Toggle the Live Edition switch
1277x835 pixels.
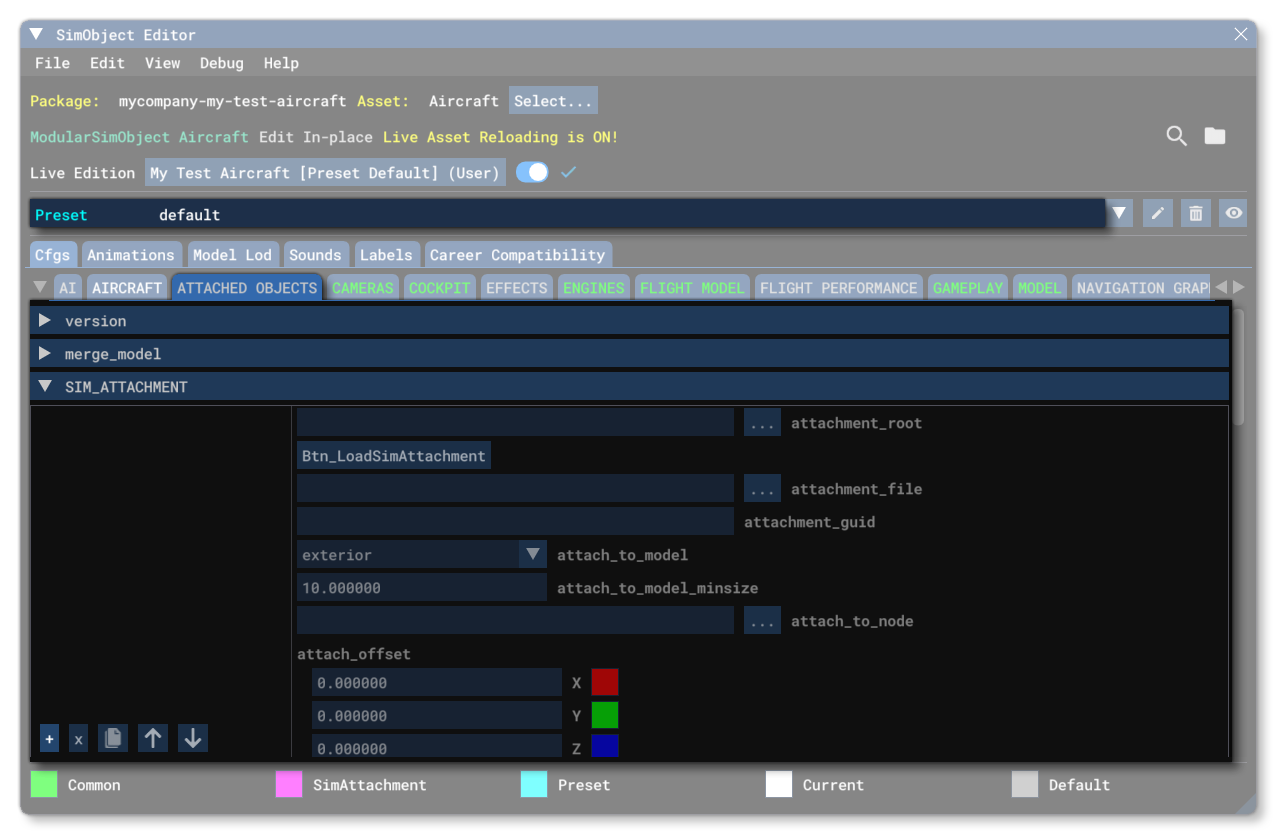[532, 173]
